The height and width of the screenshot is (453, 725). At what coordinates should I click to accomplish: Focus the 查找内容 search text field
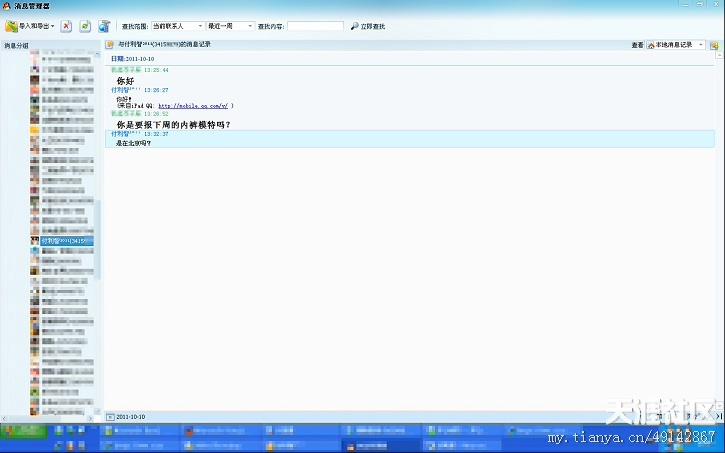tap(315, 26)
